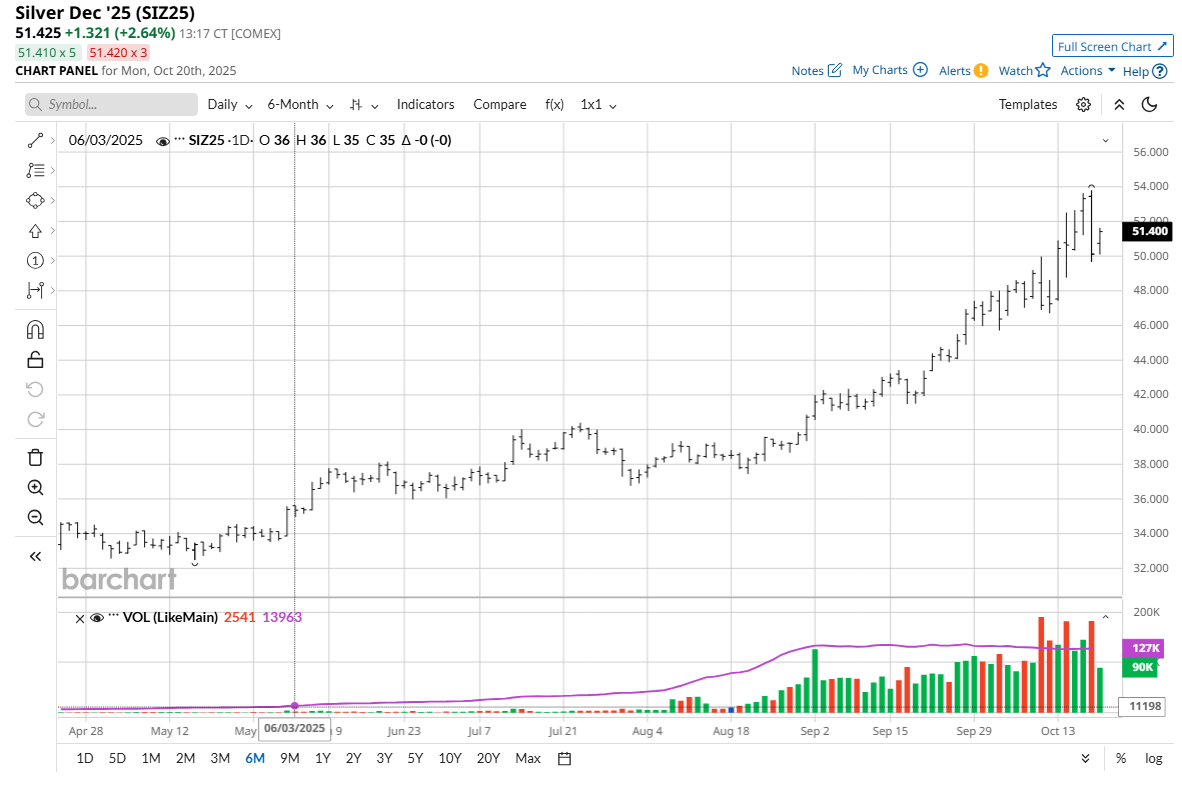The width and height of the screenshot is (1182, 802).
Task: Select the 1D time range
Action: pos(84,758)
